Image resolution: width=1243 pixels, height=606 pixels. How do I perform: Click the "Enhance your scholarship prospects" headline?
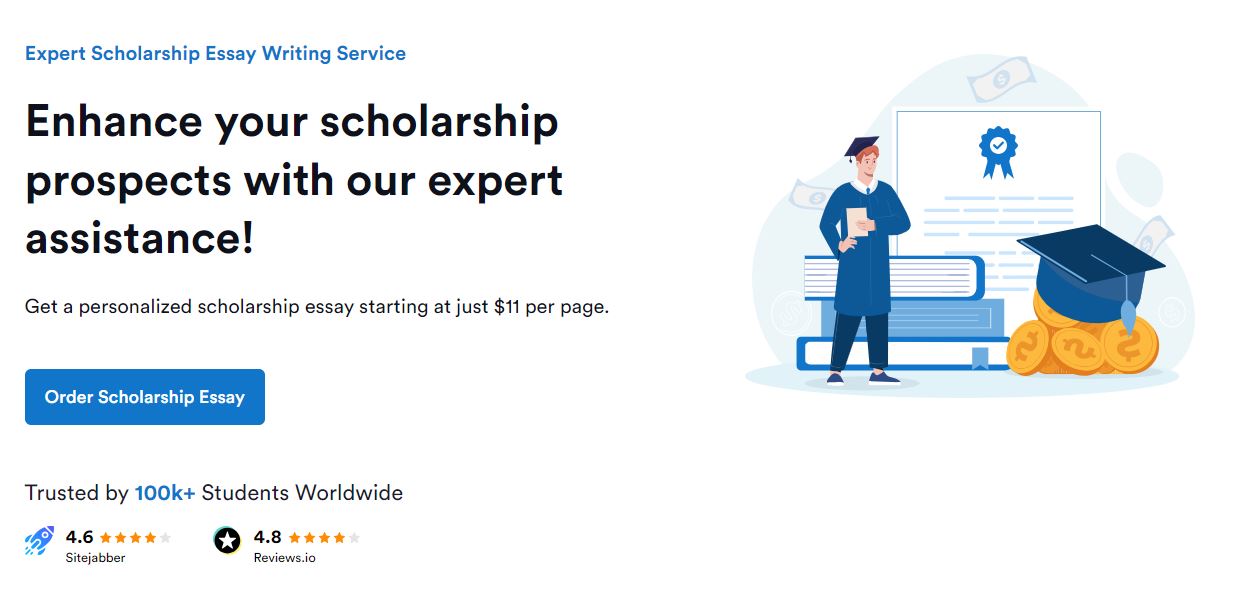tap(294, 180)
